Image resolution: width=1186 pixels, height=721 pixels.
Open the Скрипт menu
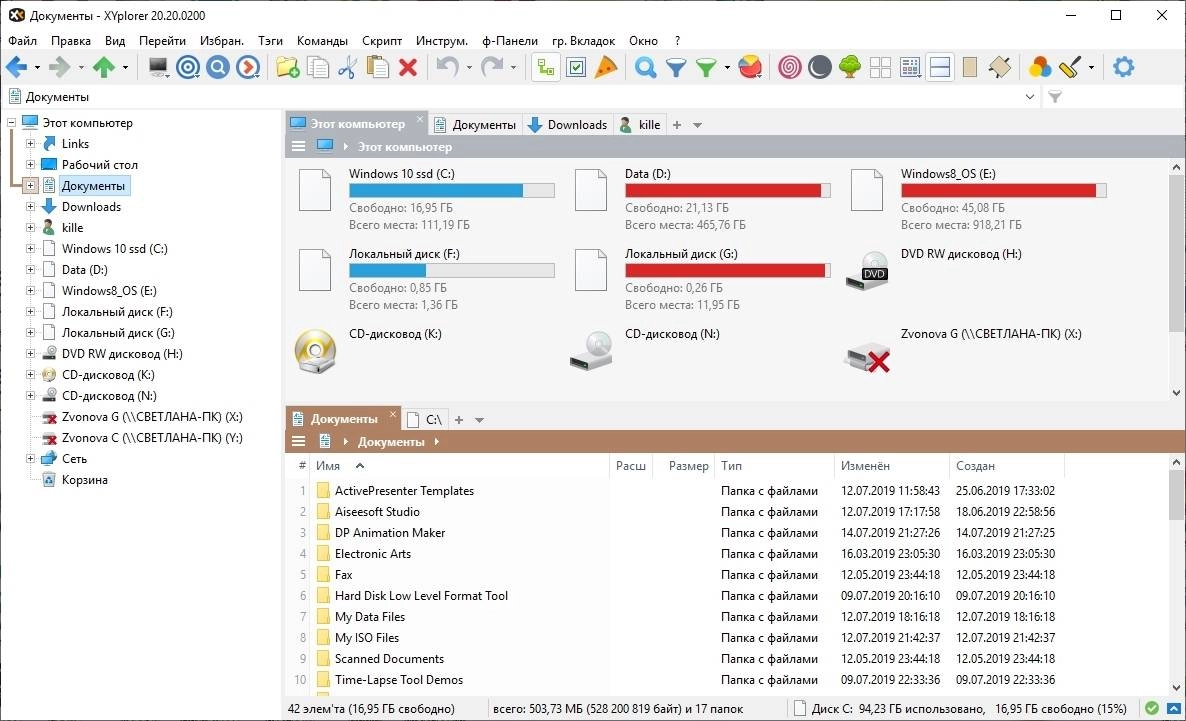(382, 41)
